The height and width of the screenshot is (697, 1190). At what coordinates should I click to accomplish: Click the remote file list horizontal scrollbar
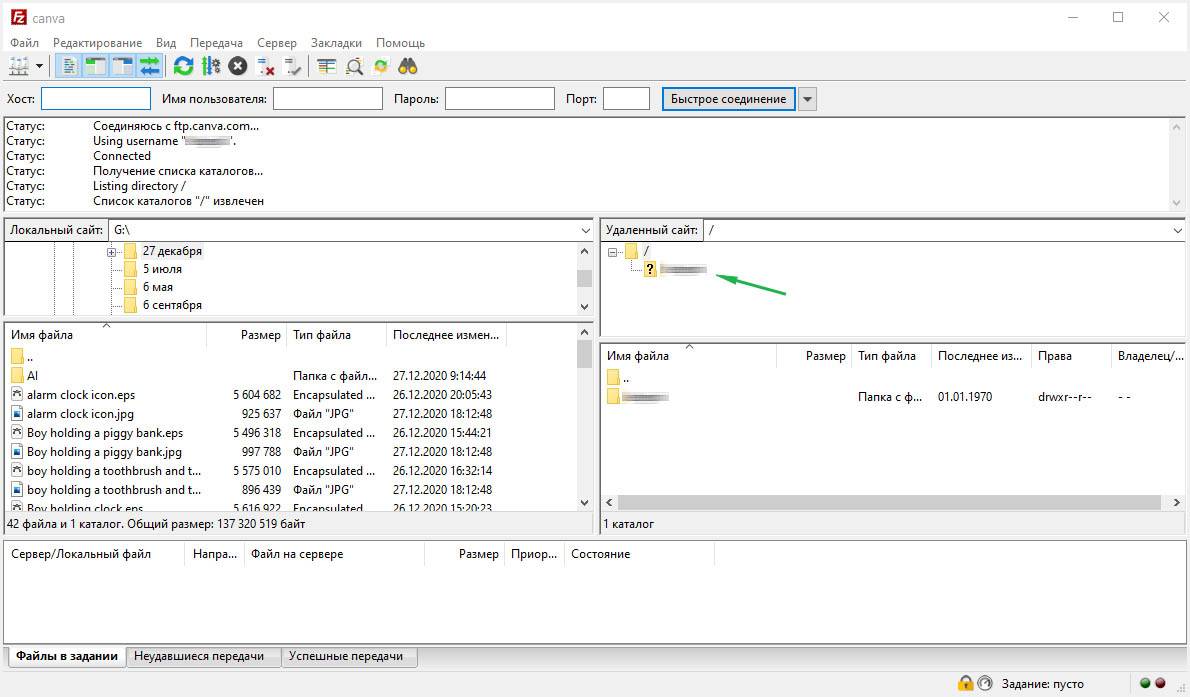tap(888, 502)
